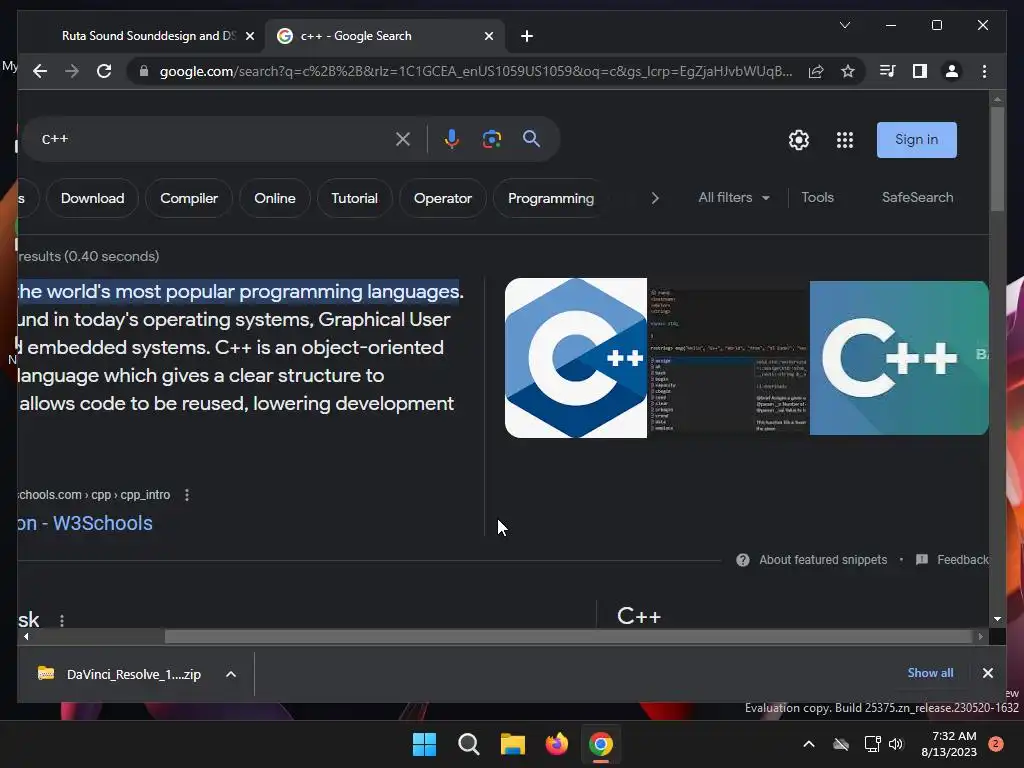Viewport: 1024px width, 768px height.
Task: Open the search Tools options
Action: [x=817, y=197]
